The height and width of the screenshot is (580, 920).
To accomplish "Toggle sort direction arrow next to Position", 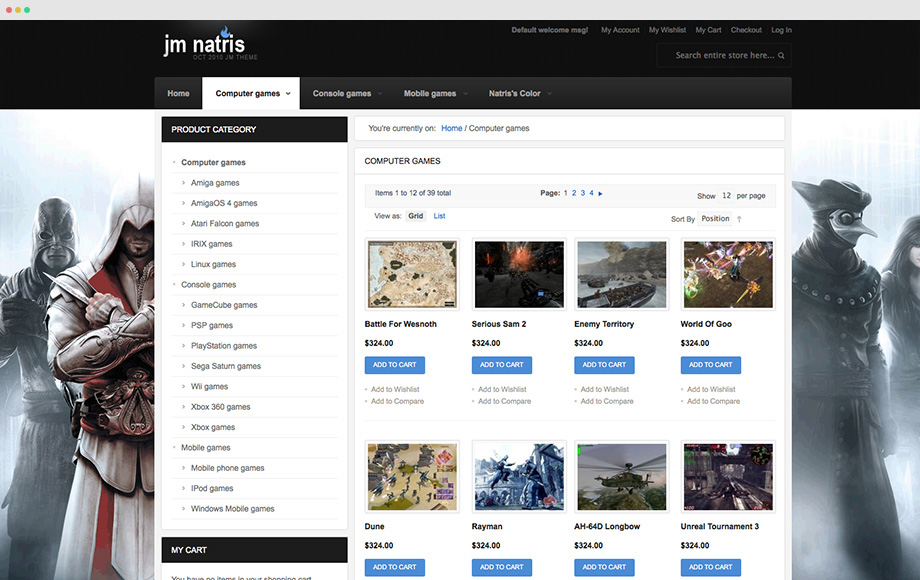I will point(739,219).
